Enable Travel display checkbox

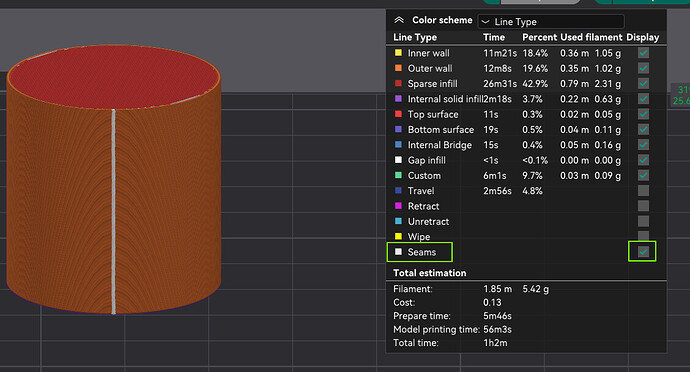click(643, 191)
